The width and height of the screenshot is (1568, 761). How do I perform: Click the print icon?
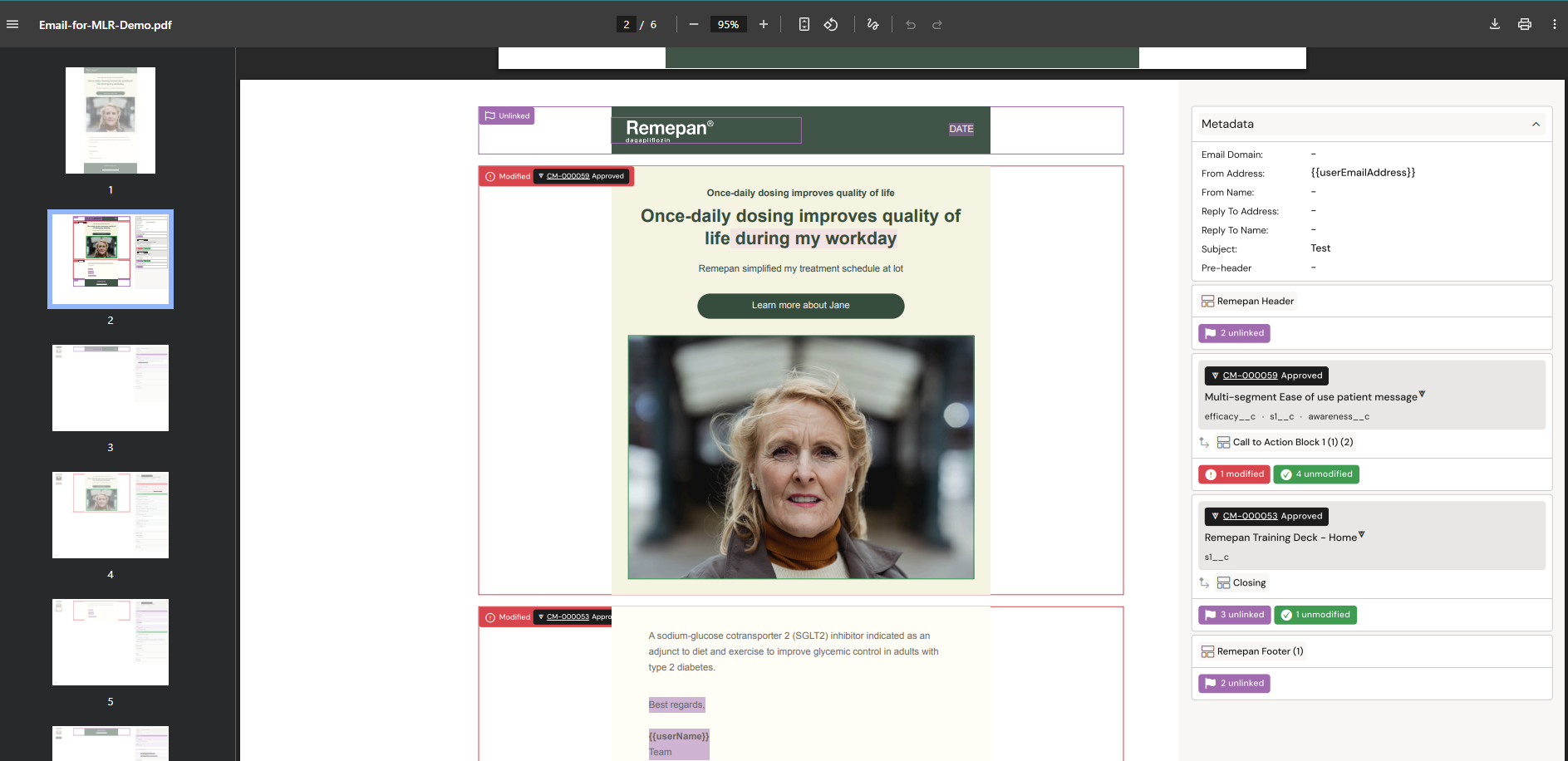pyautogui.click(x=1525, y=24)
